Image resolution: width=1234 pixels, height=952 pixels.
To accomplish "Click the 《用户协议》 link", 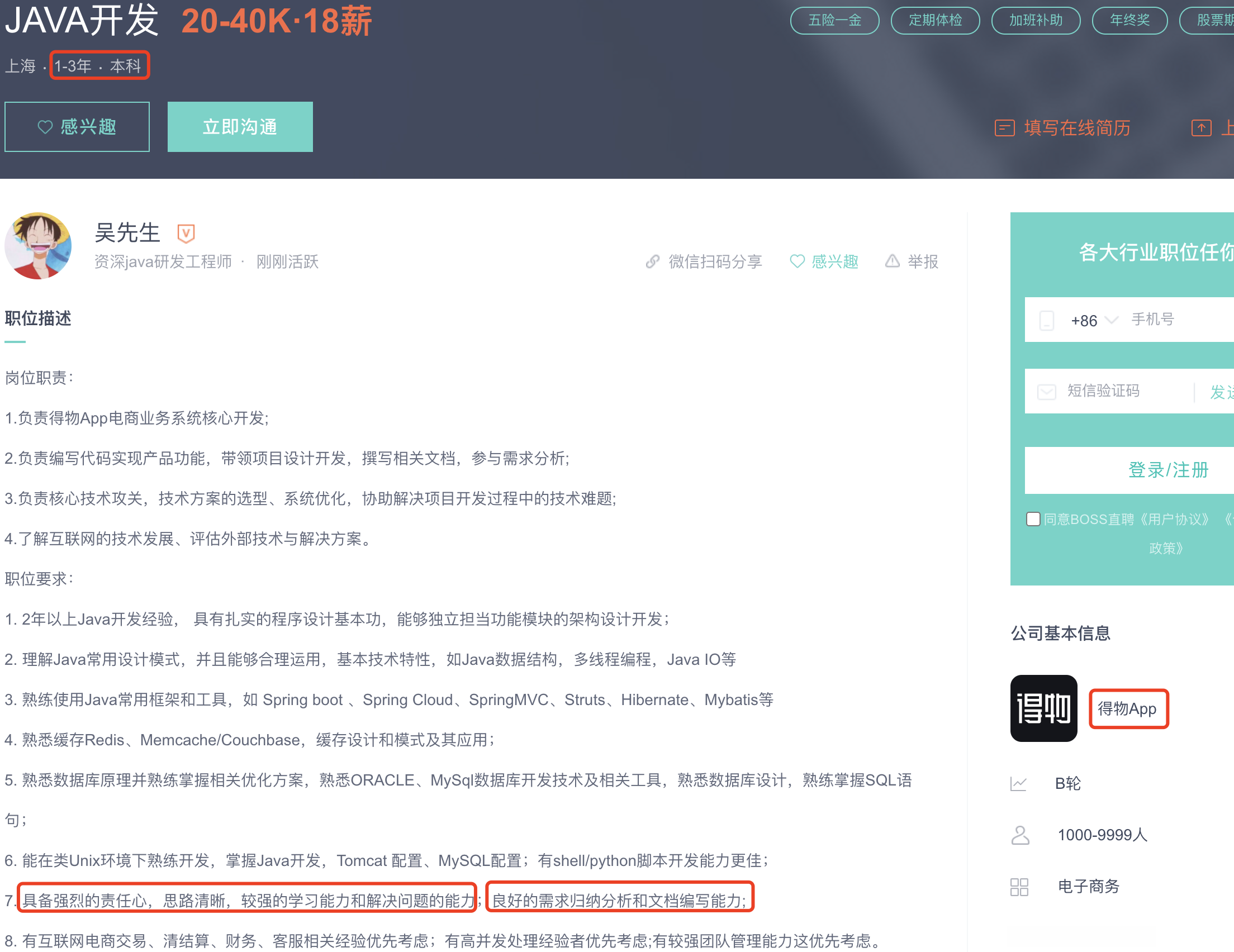I will 1174,518.
